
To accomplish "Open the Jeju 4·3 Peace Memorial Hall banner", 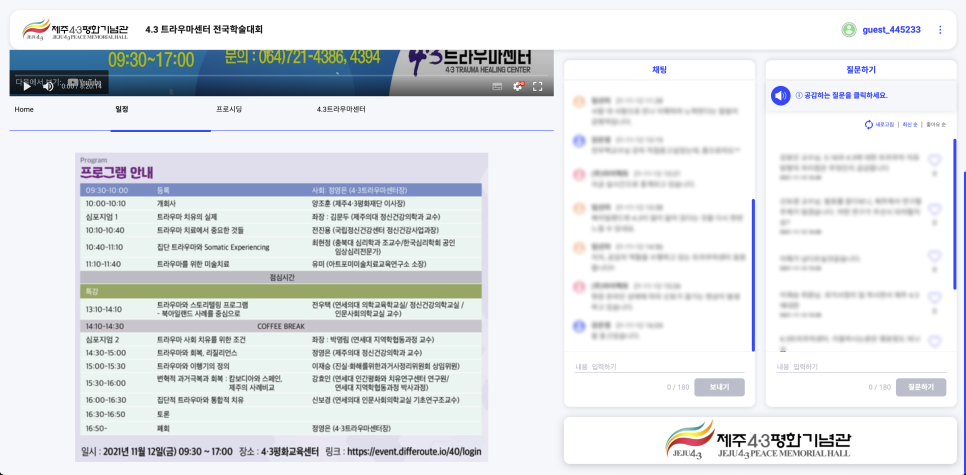I will pyautogui.click(x=760, y=440).
